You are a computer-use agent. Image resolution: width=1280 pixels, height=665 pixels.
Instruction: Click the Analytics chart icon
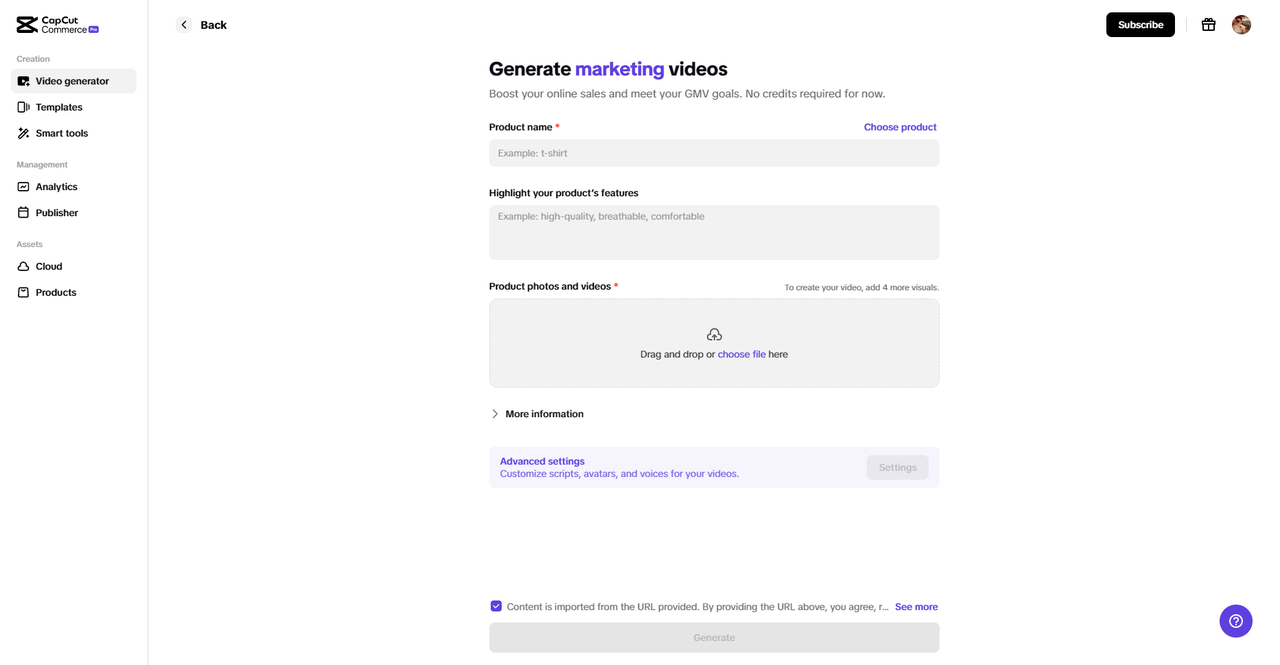coord(24,187)
